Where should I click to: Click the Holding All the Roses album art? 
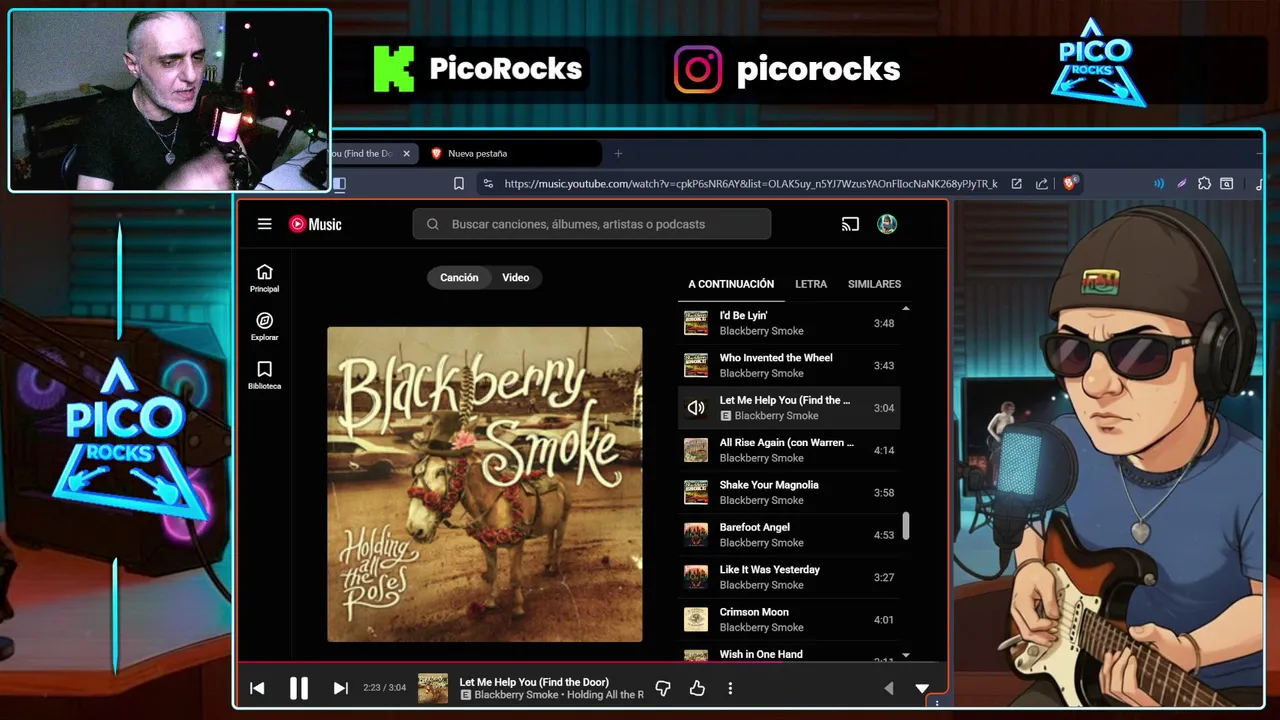pyautogui.click(x=485, y=484)
